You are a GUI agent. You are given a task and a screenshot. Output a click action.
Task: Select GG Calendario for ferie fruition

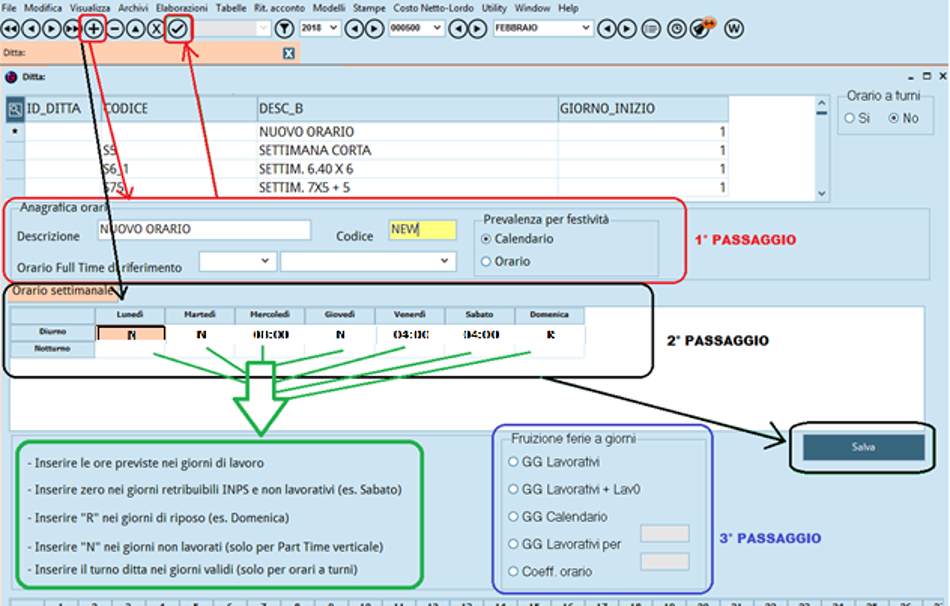[513, 516]
